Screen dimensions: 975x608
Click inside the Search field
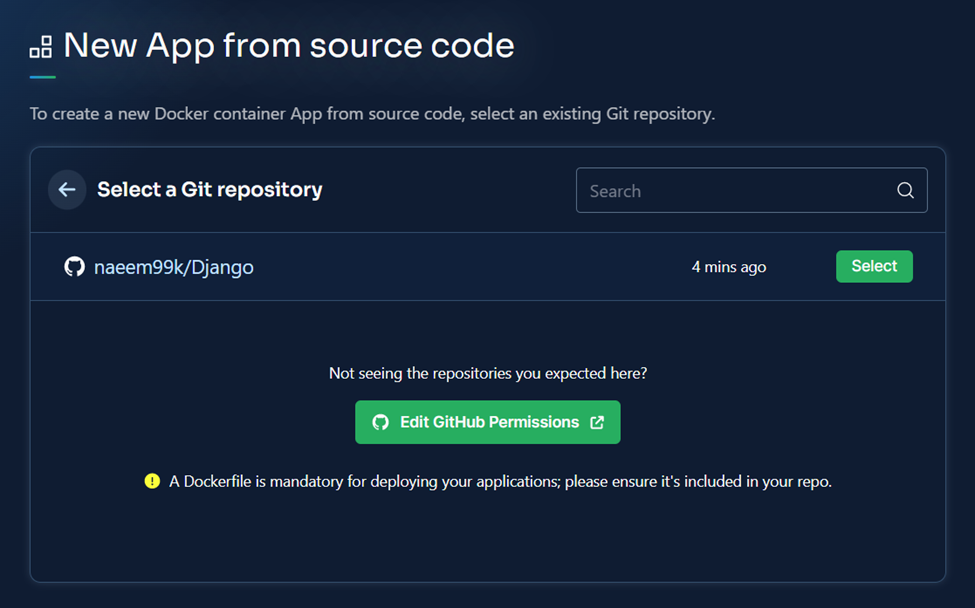pyautogui.click(x=700, y=190)
